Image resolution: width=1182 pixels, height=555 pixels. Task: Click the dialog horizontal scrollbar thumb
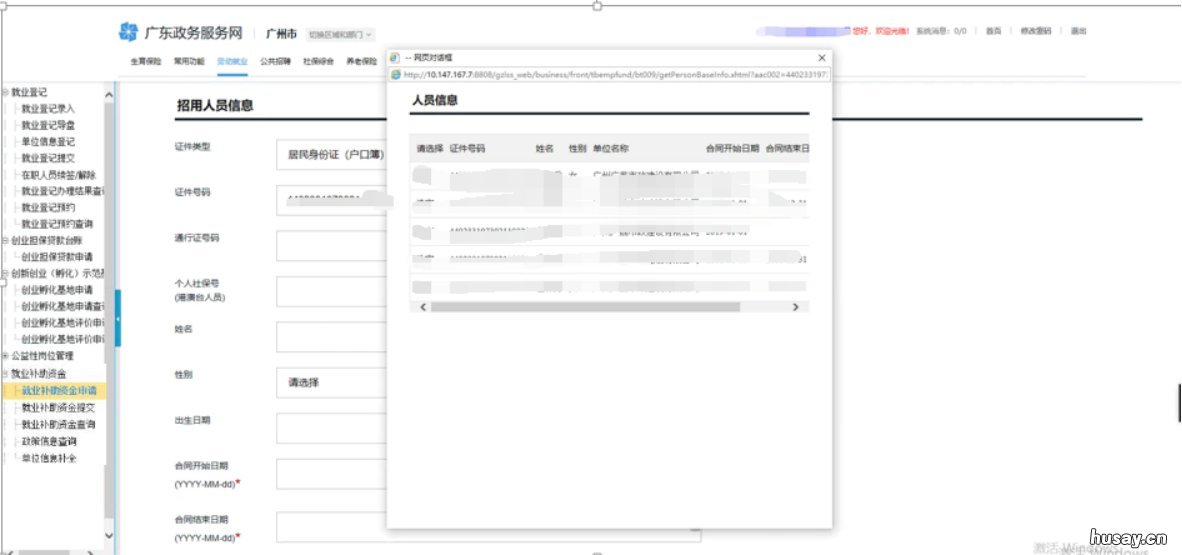(585, 307)
